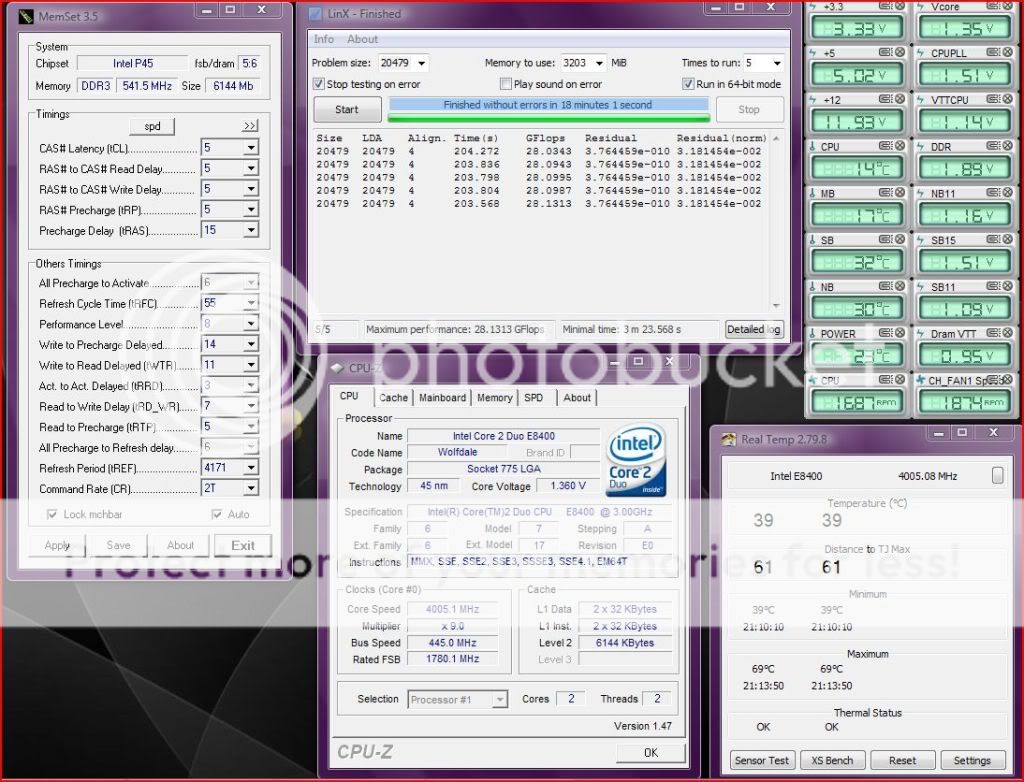Close the NB11 sensor tile

pyautogui.click(x=1008, y=193)
